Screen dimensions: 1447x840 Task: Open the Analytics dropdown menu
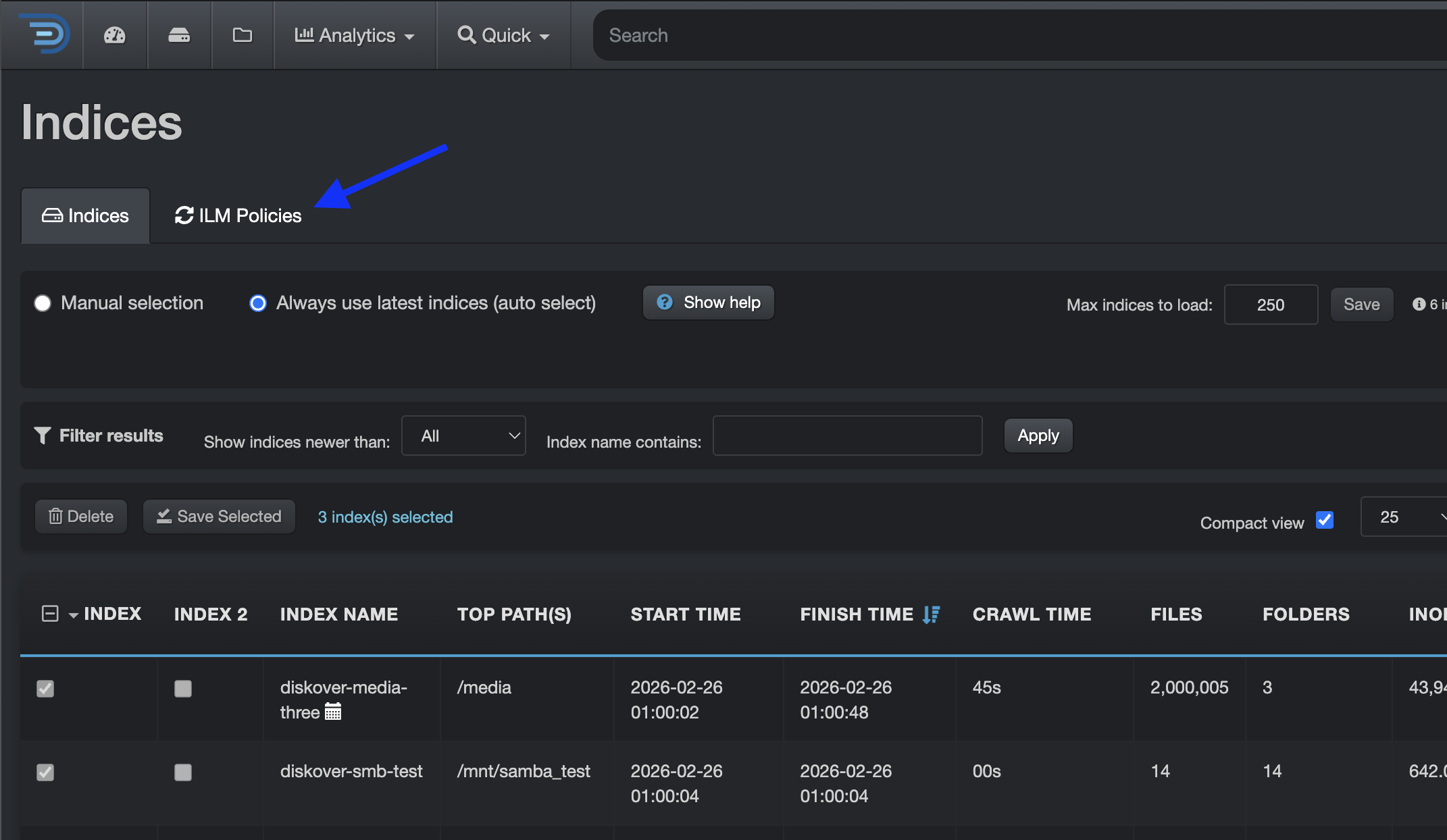click(355, 35)
